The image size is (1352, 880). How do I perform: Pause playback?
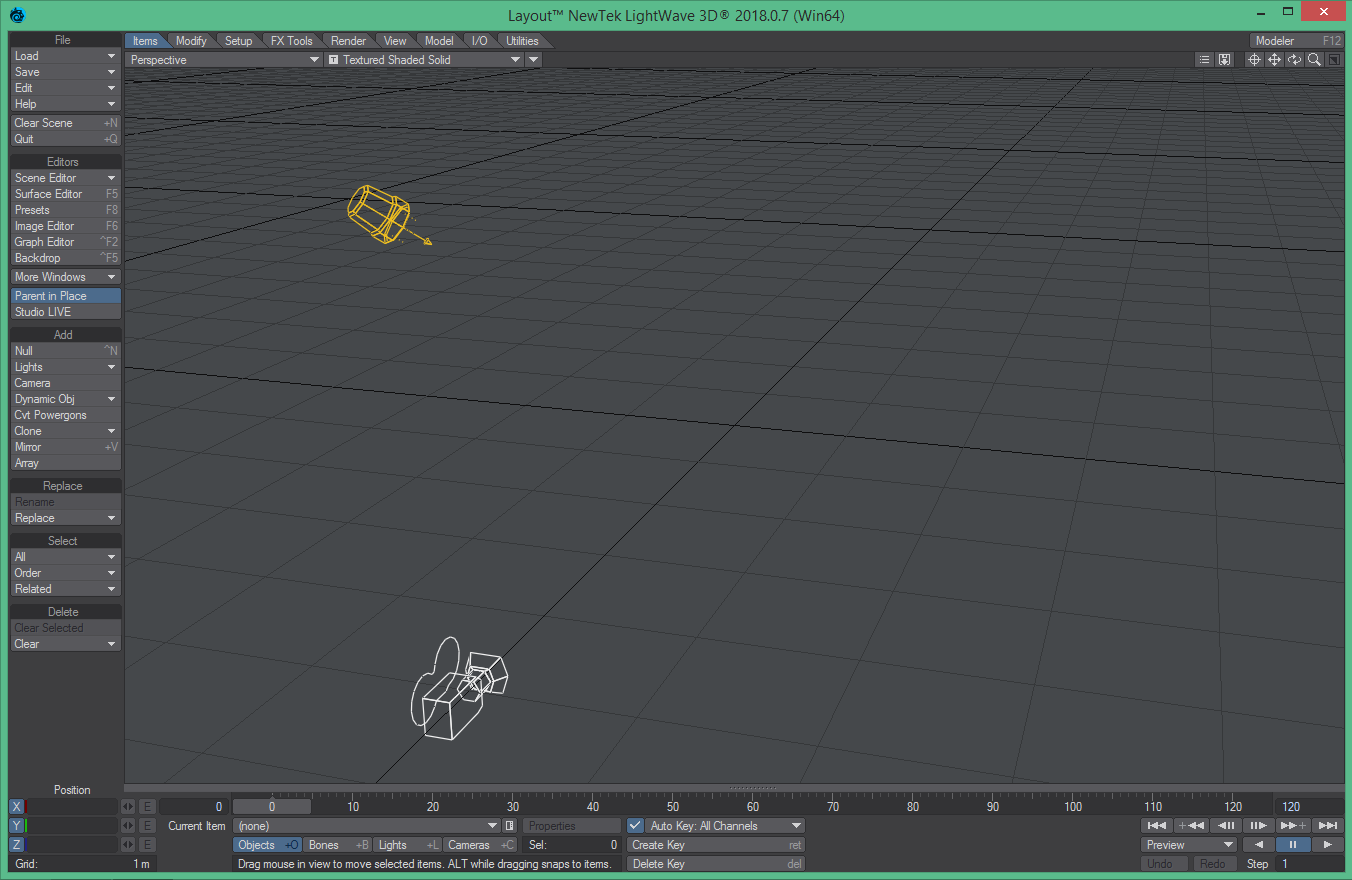pyautogui.click(x=1293, y=845)
